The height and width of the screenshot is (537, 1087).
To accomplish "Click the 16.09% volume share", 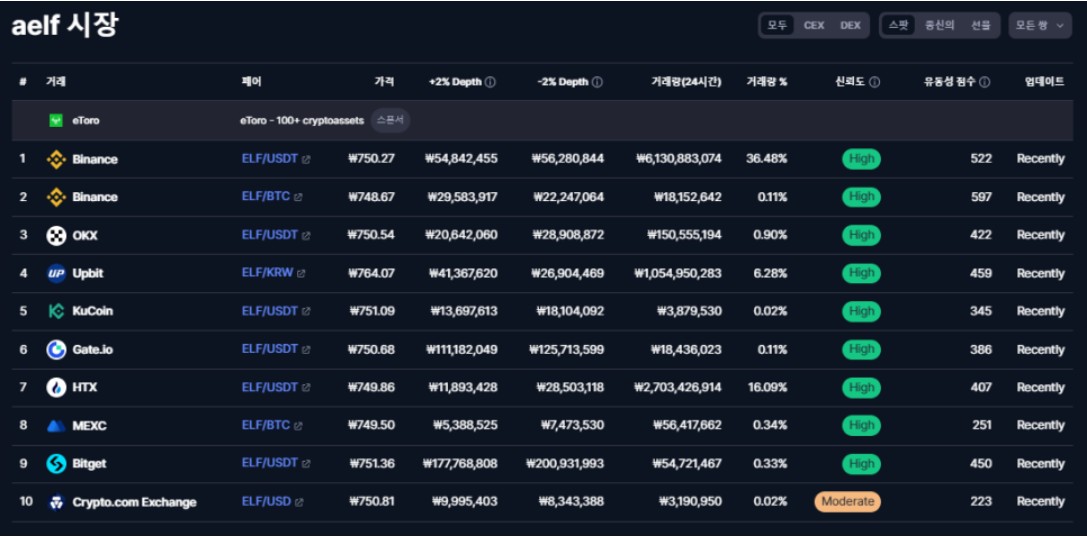I will click(767, 388).
